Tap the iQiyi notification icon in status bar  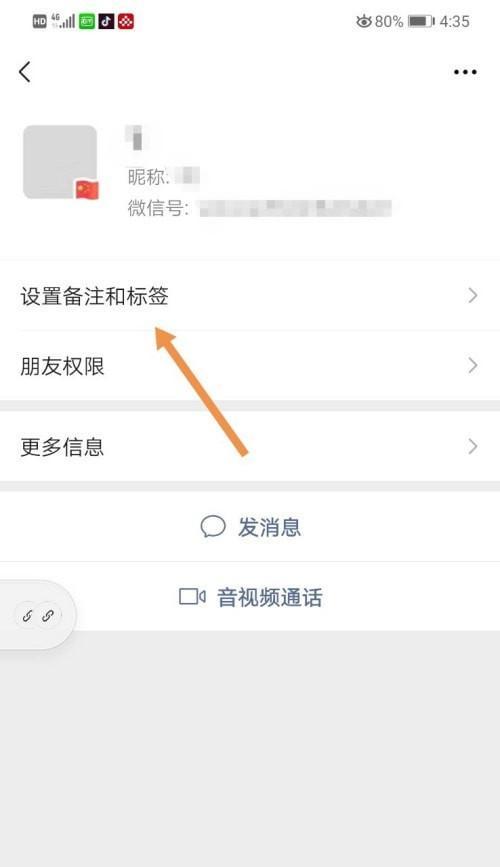(87, 22)
